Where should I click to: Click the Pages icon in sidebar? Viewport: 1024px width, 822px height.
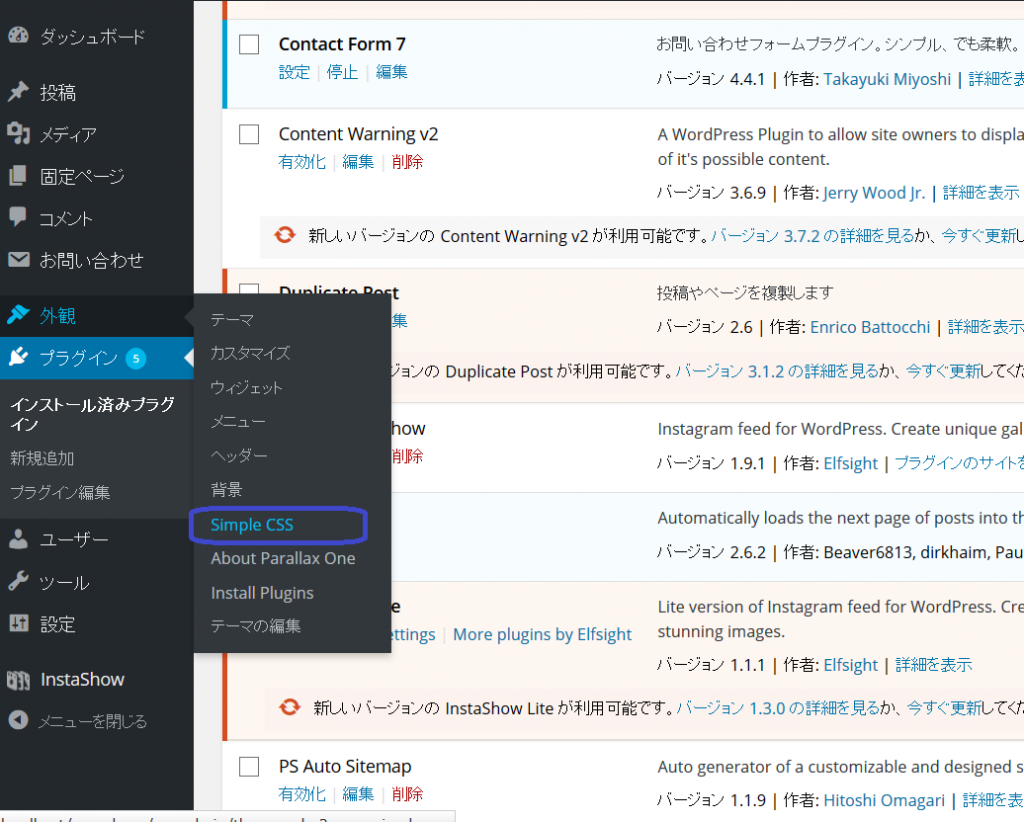point(18,176)
